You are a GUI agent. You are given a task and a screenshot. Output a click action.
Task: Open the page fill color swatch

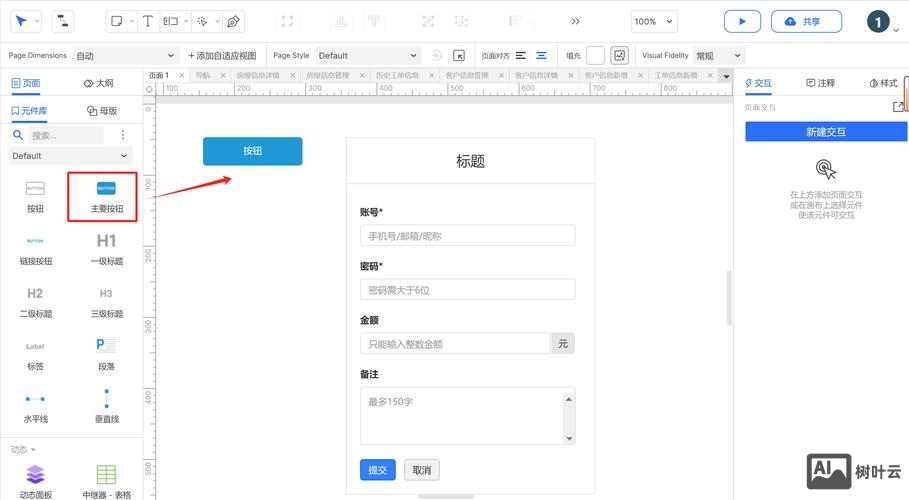click(595, 56)
